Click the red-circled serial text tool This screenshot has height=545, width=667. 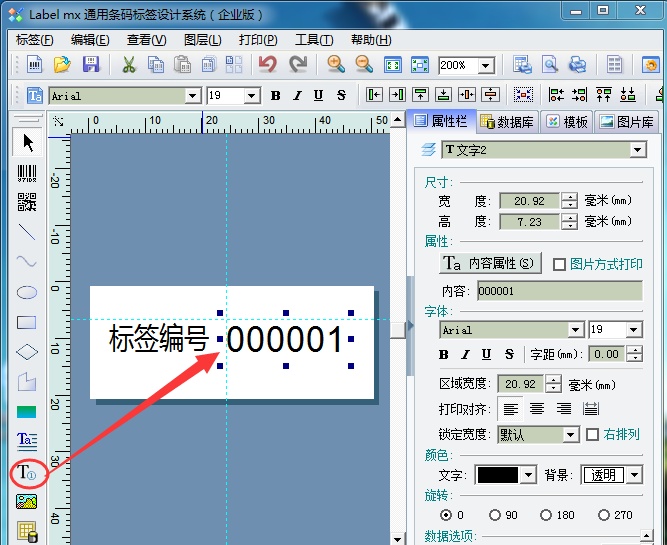point(27,472)
